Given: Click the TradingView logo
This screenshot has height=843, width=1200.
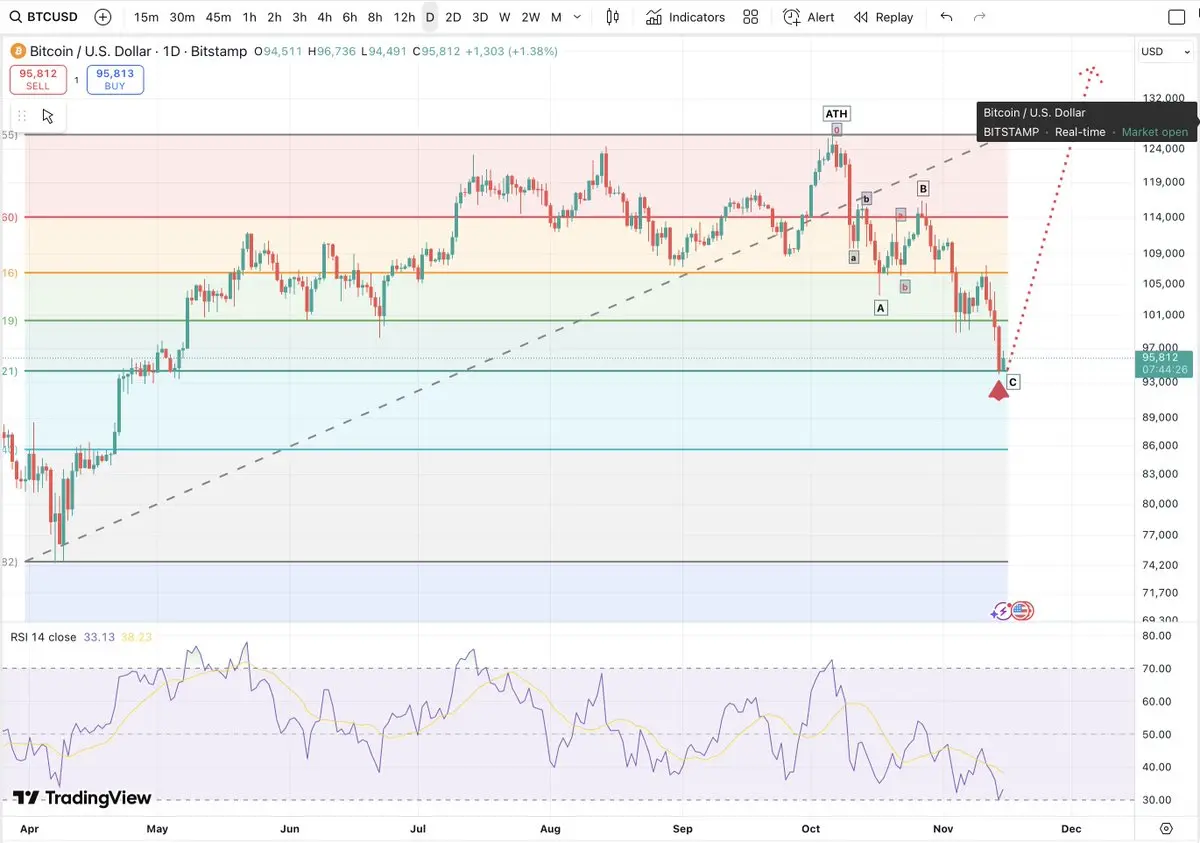Looking at the screenshot, I should 82,798.
